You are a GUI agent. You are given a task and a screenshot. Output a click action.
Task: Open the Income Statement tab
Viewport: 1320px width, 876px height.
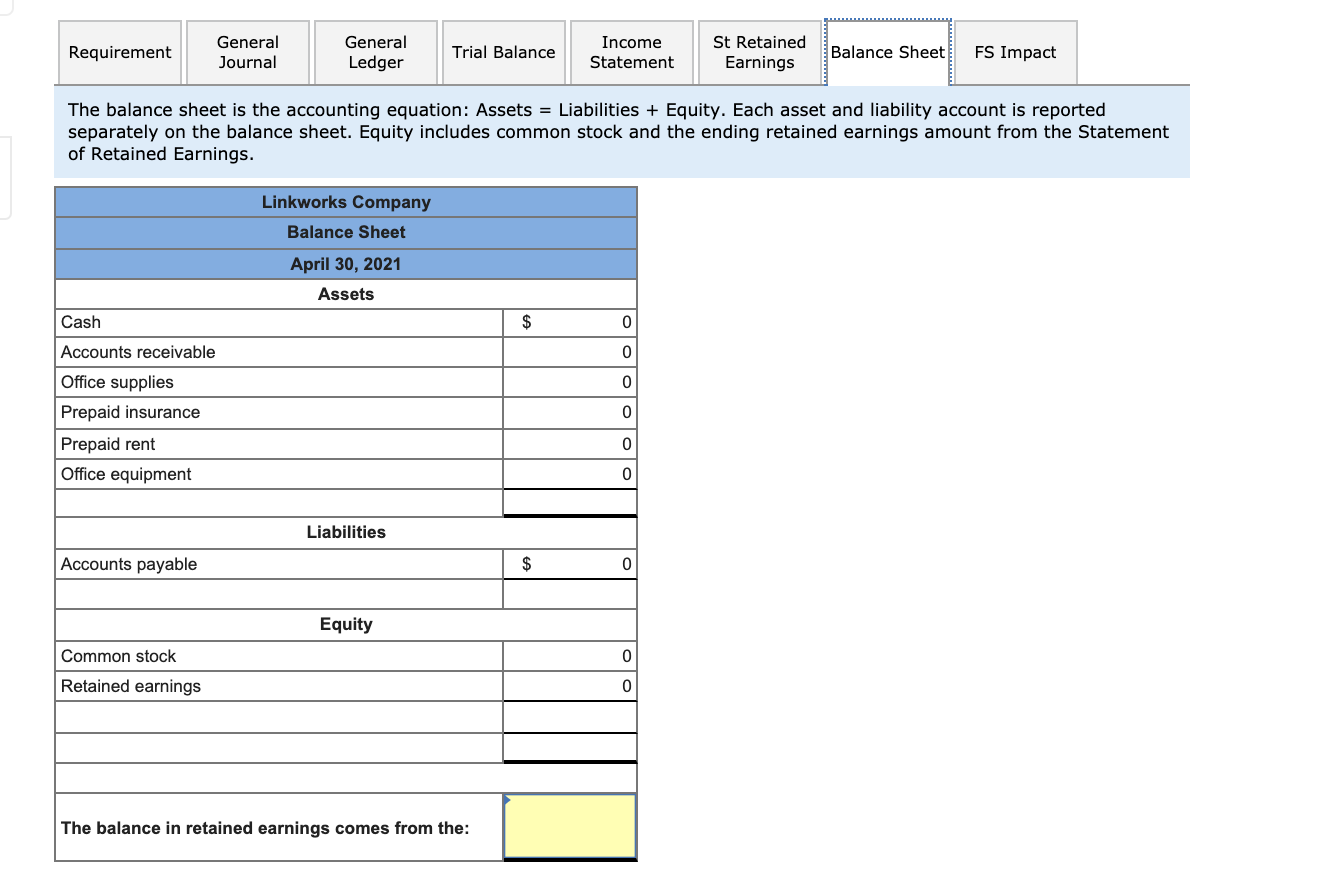coord(631,52)
